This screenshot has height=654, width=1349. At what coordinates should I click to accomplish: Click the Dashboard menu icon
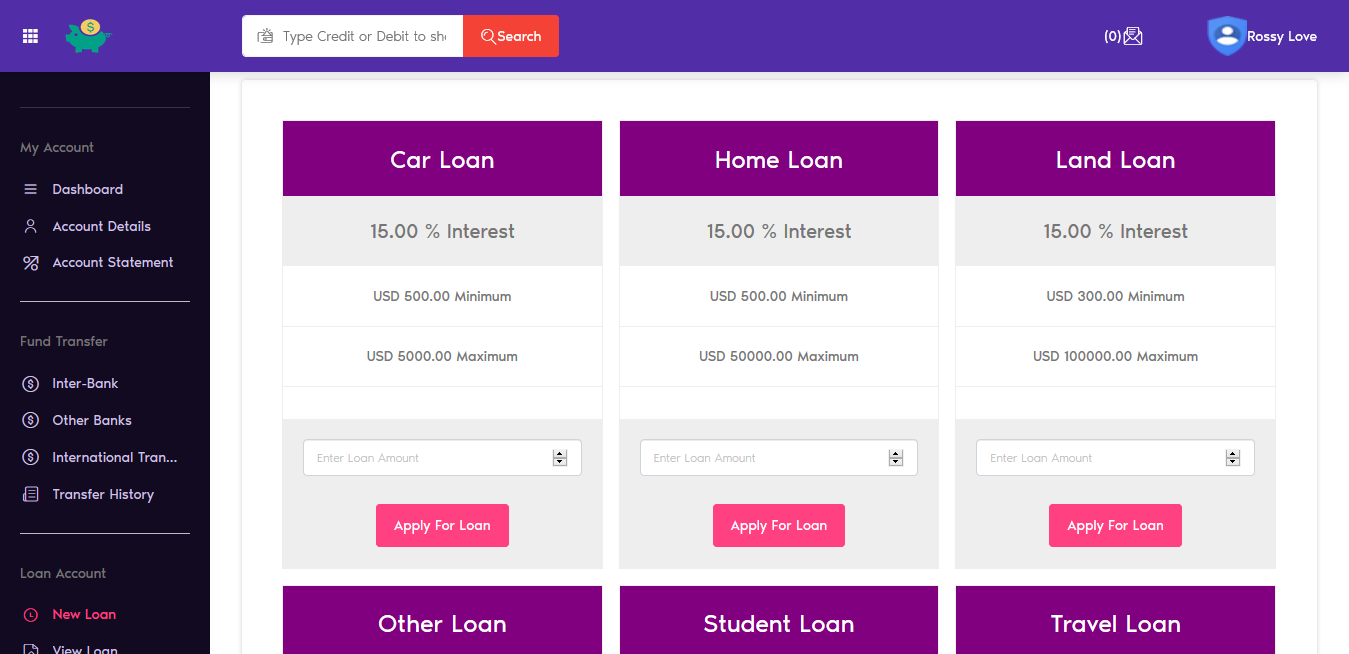(x=31, y=189)
